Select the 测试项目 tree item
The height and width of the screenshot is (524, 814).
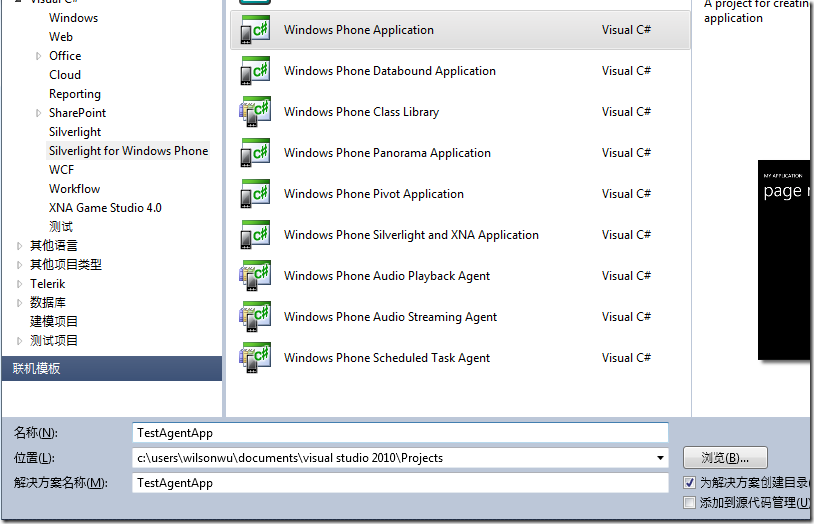pyautogui.click(x=53, y=341)
